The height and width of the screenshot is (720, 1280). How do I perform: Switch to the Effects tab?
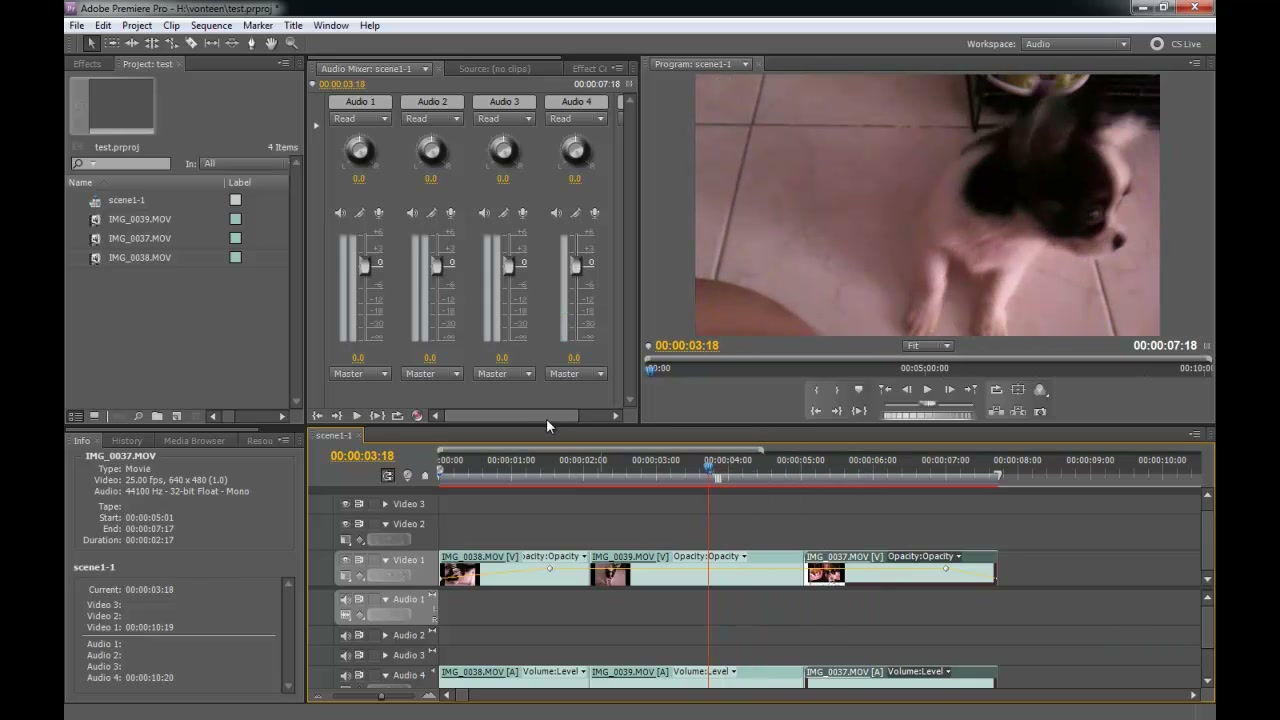pos(87,64)
